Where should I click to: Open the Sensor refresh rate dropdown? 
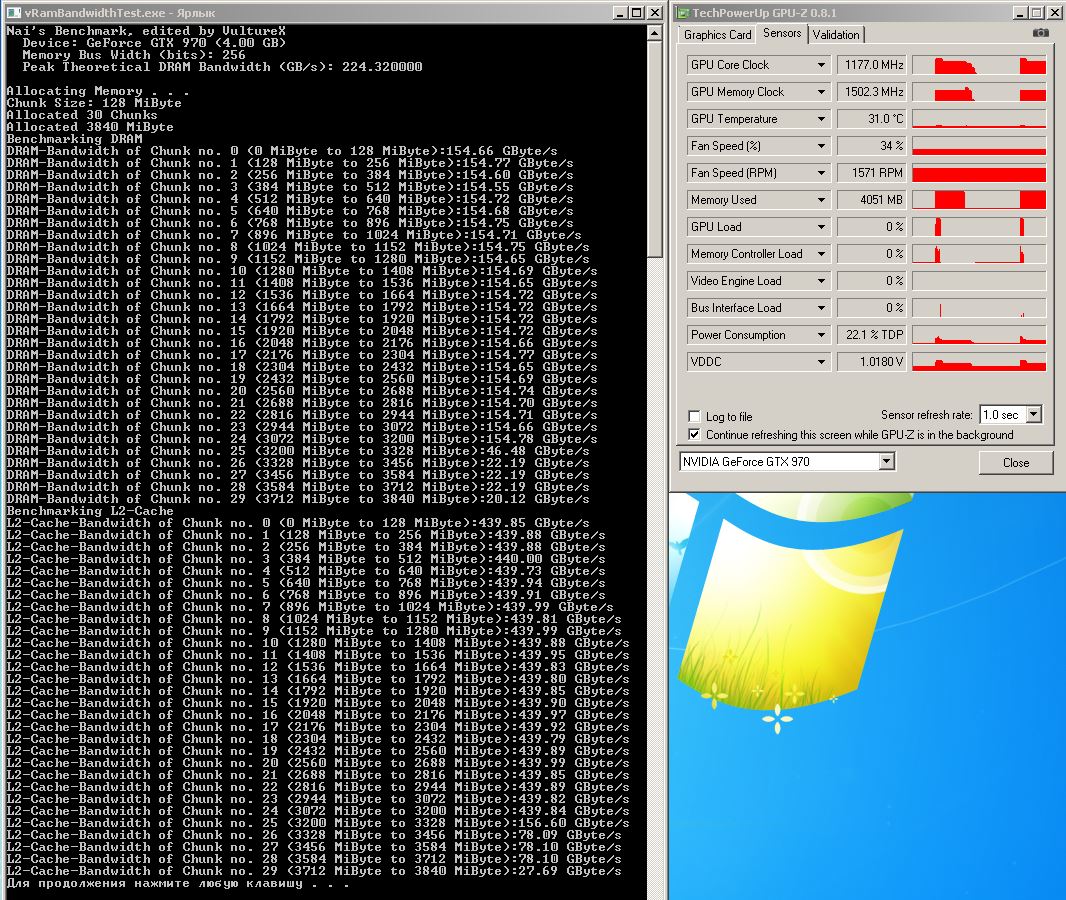[x=1034, y=414]
